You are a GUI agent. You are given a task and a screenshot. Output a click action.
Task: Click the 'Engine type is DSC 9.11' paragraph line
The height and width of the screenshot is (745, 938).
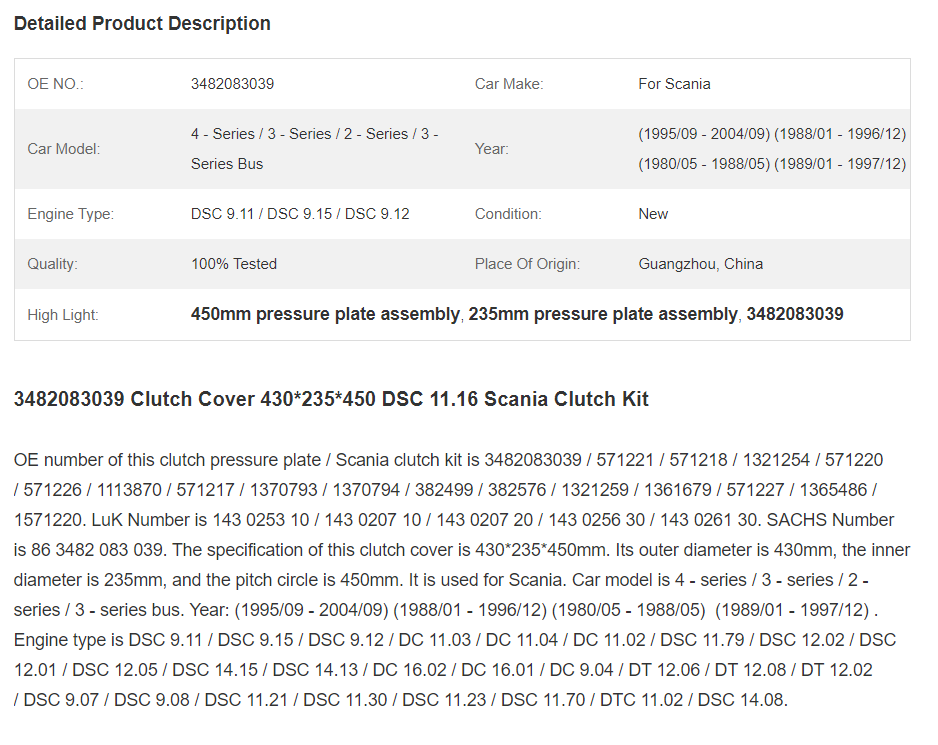coord(455,640)
